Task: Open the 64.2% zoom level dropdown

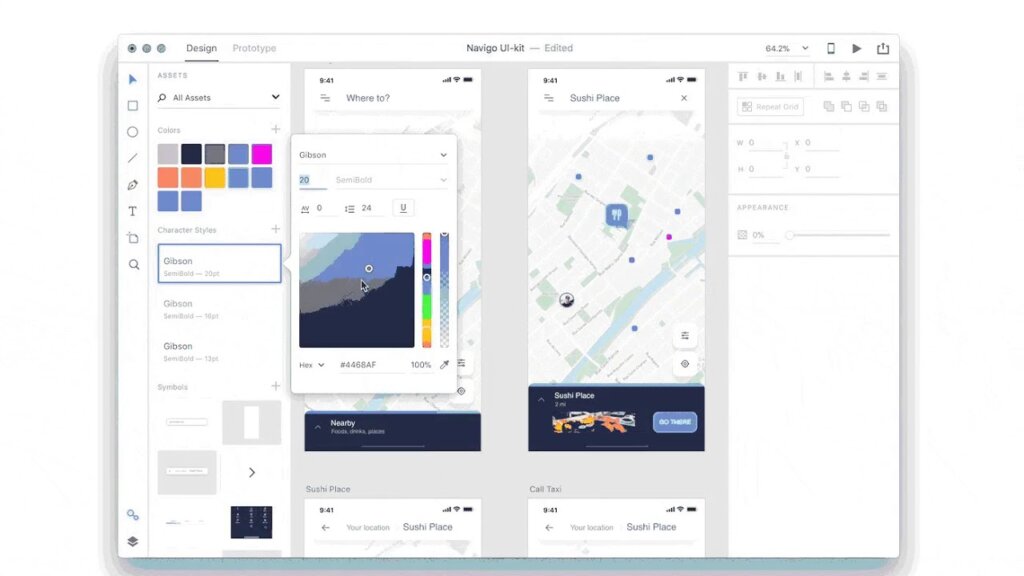Action: (787, 48)
